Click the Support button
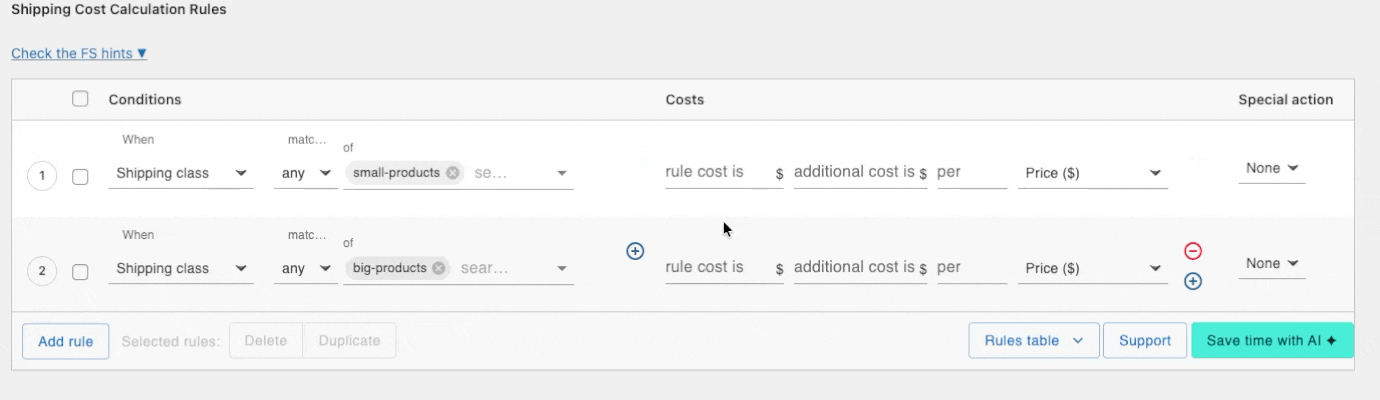The height and width of the screenshot is (400, 1380). click(x=1145, y=341)
